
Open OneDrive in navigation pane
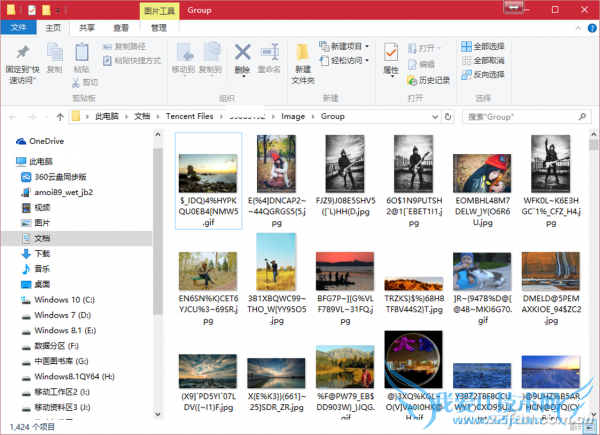(40, 141)
